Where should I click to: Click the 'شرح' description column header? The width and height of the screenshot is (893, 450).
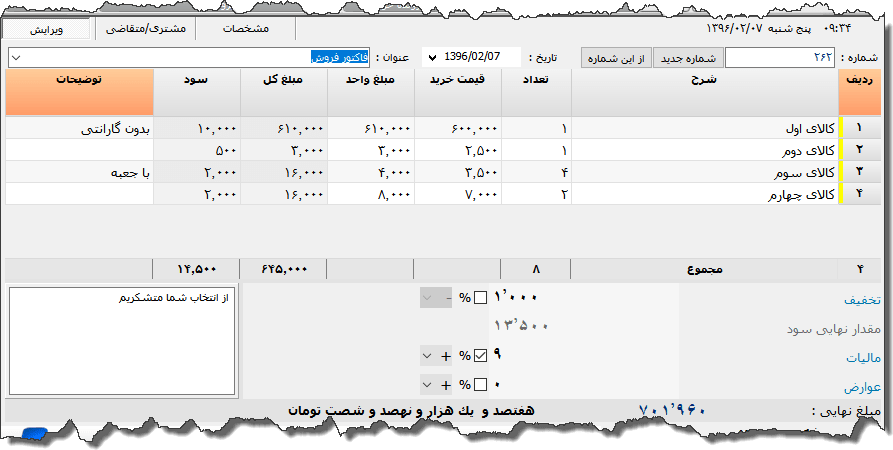coord(707,92)
